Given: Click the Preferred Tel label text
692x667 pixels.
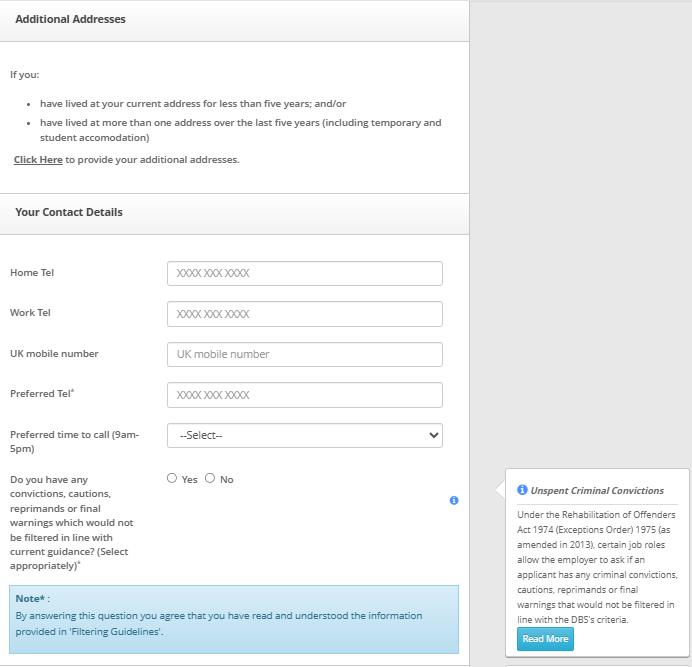Looking at the screenshot, I should tap(41, 394).
